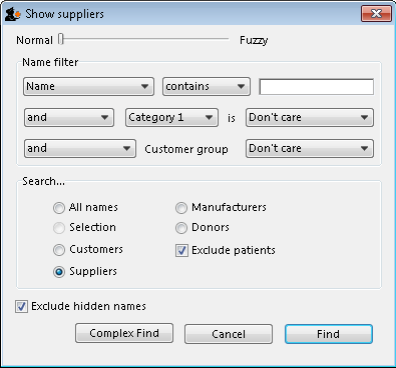The image size is (396, 368).
Task: Open the Category 1 dropdown
Action: coord(172,117)
